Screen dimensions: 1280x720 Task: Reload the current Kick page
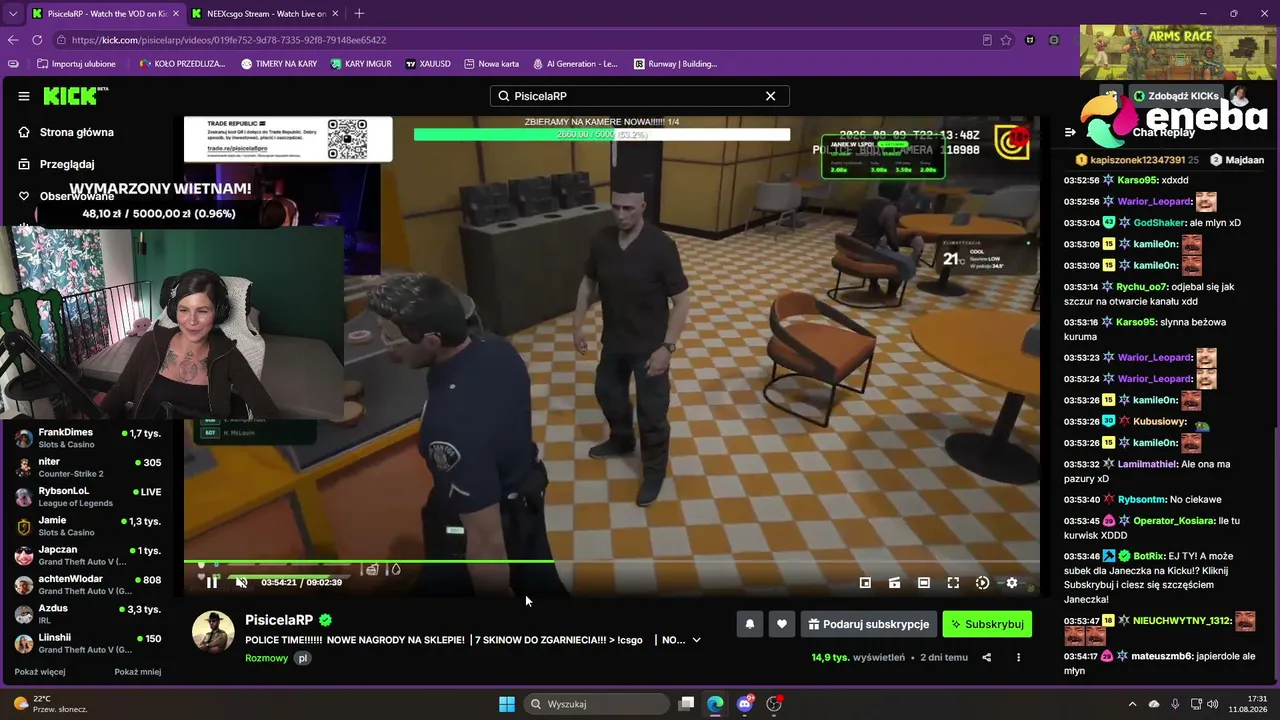click(x=37, y=40)
